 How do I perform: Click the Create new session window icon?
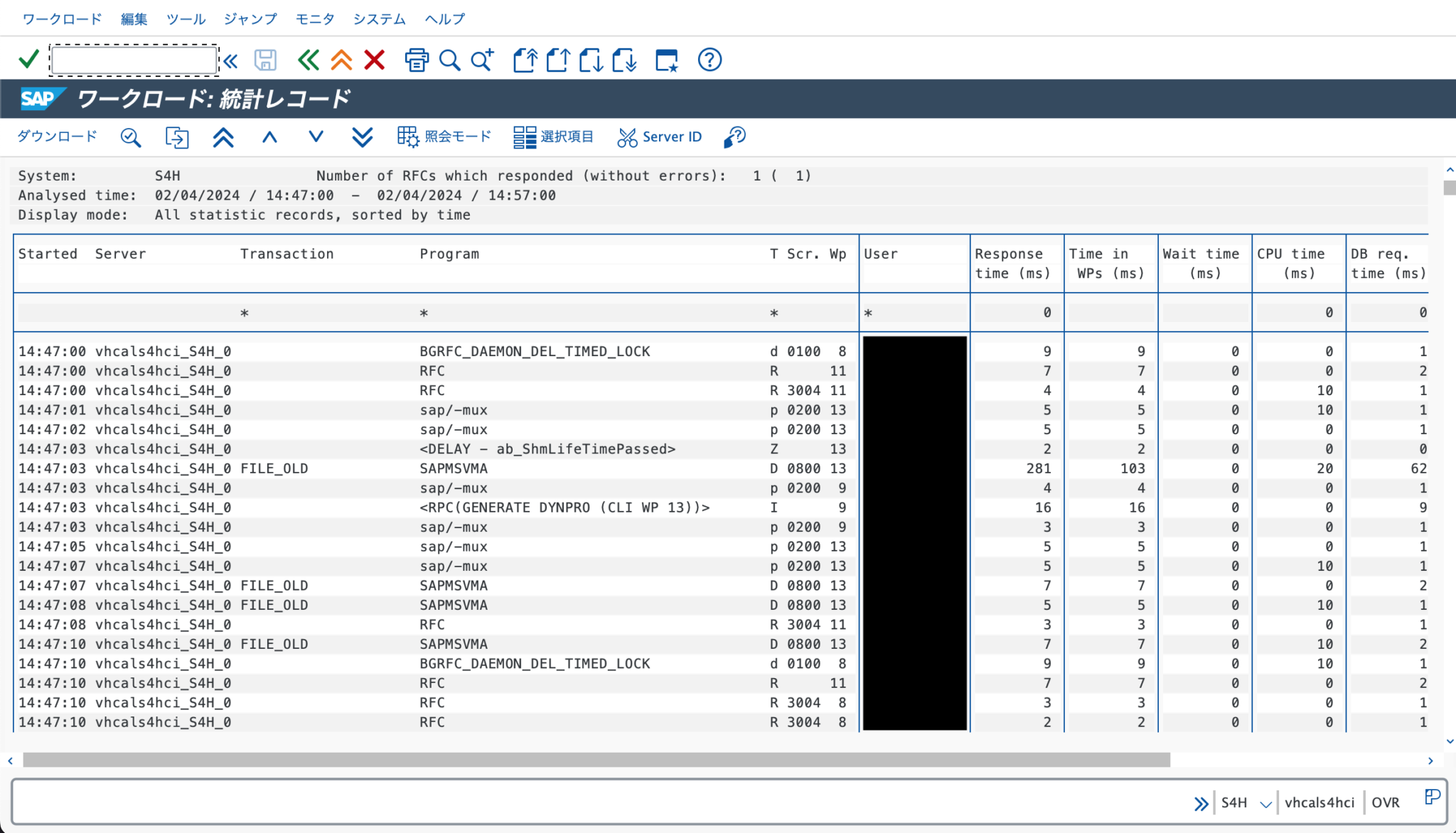point(666,60)
